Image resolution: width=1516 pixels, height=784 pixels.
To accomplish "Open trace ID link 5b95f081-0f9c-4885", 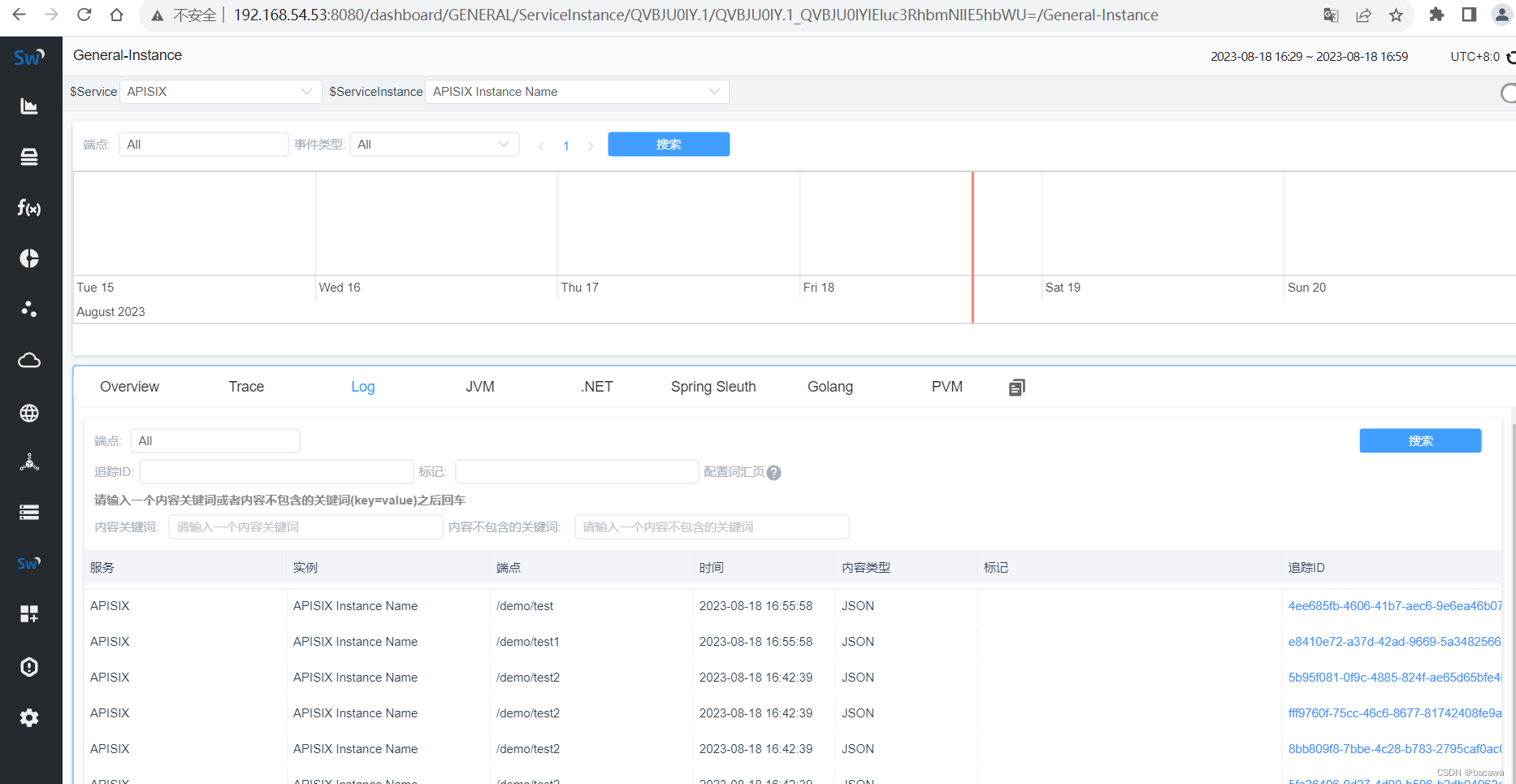I will (x=1395, y=678).
